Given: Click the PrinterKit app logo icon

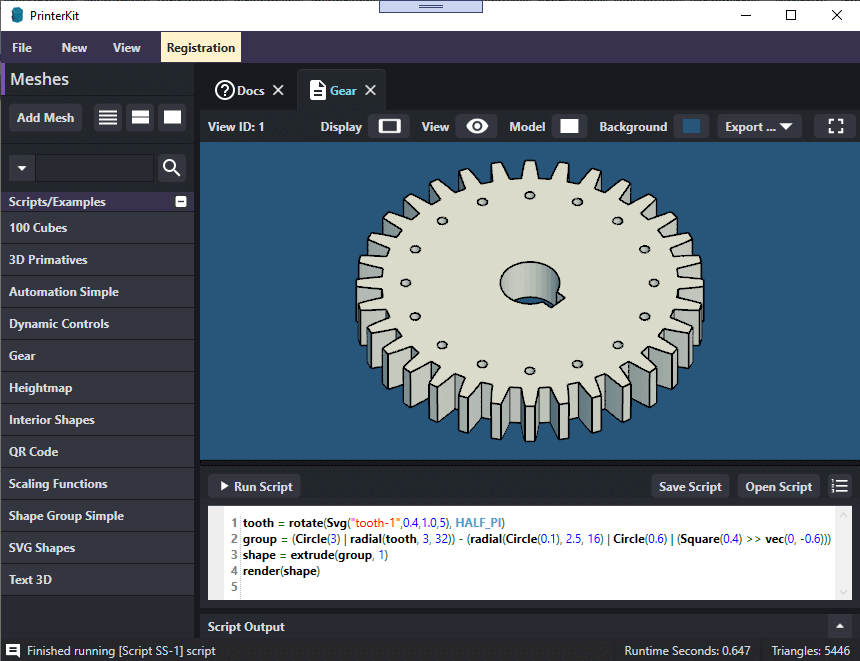Looking at the screenshot, I should (x=17, y=15).
